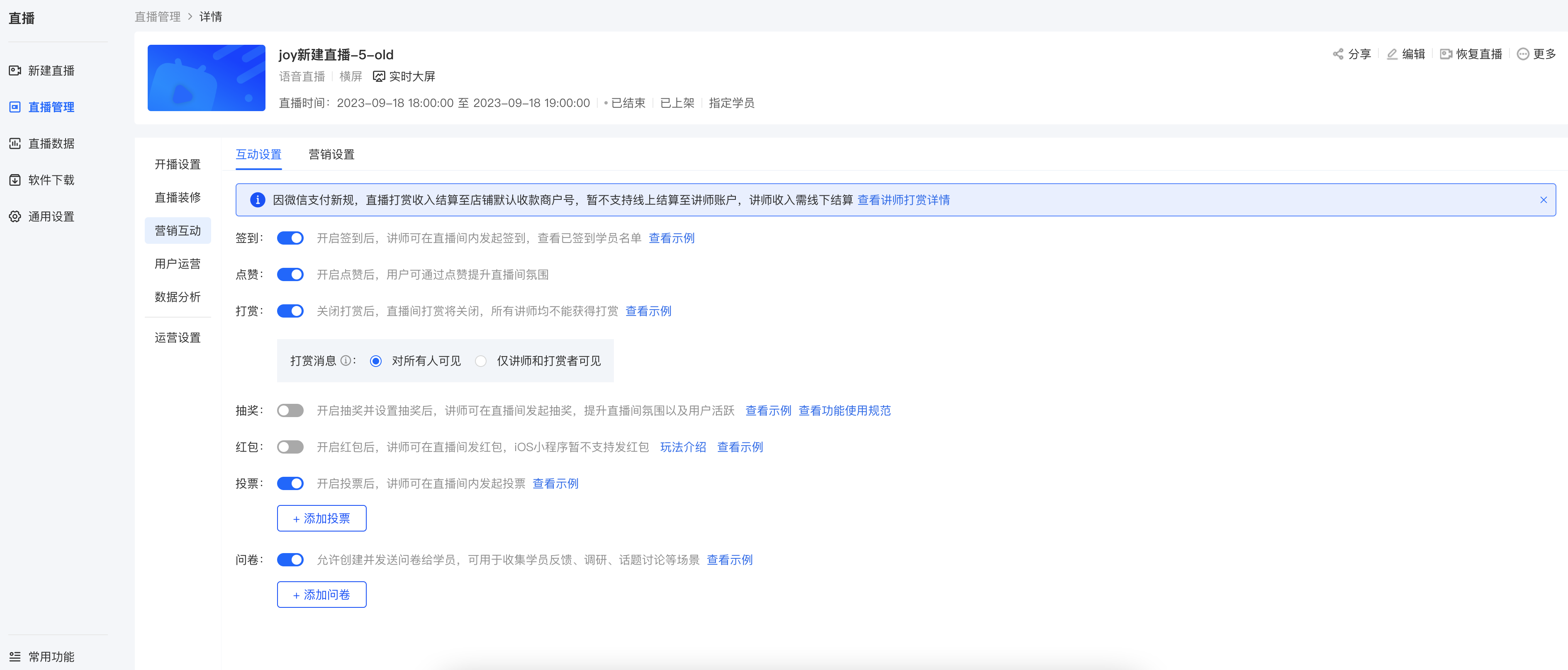Open 通用设置 gear icon
This screenshot has width=1568, height=670.
[15, 217]
